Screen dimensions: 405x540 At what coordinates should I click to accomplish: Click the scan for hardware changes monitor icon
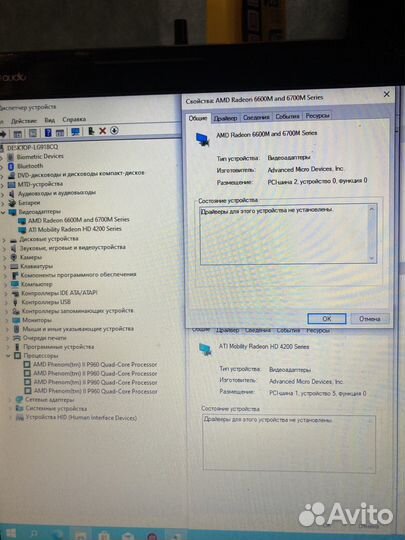pyautogui.click(x=75, y=132)
